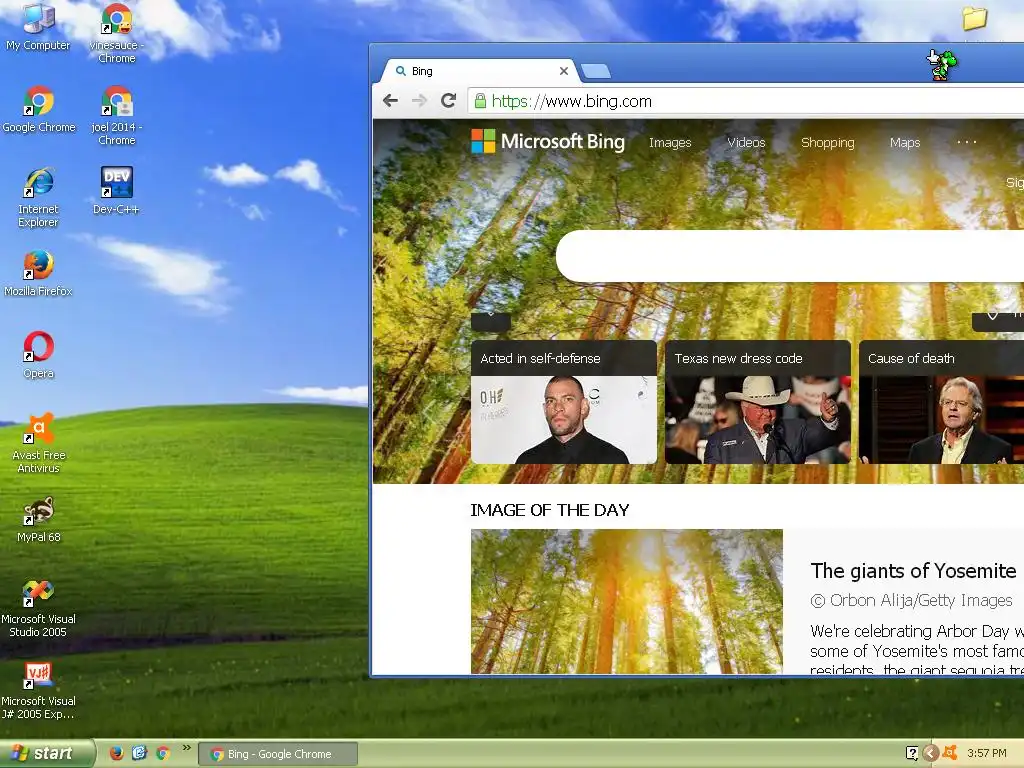Open the Acted in self-defense story

(564, 402)
